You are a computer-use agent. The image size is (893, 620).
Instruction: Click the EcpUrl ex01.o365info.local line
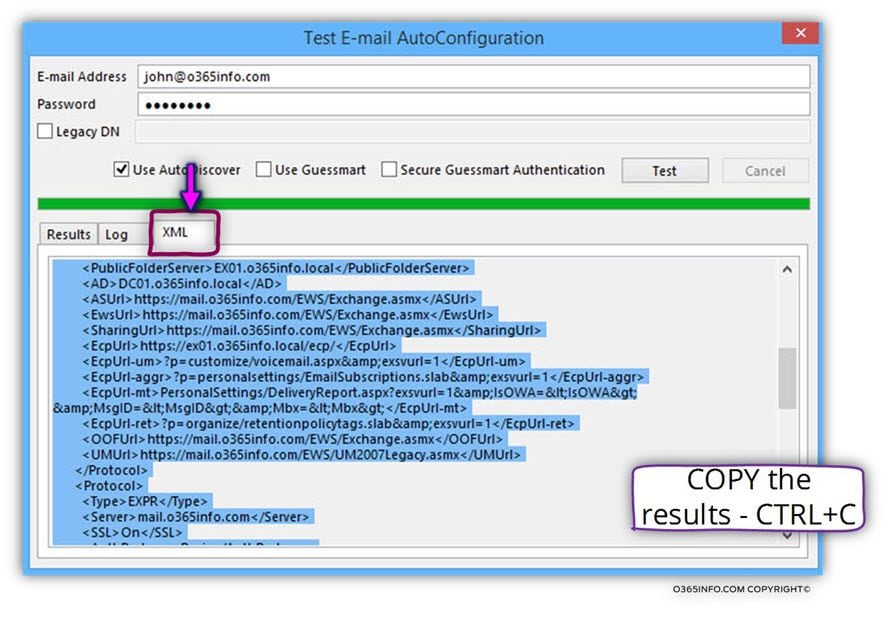239,346
